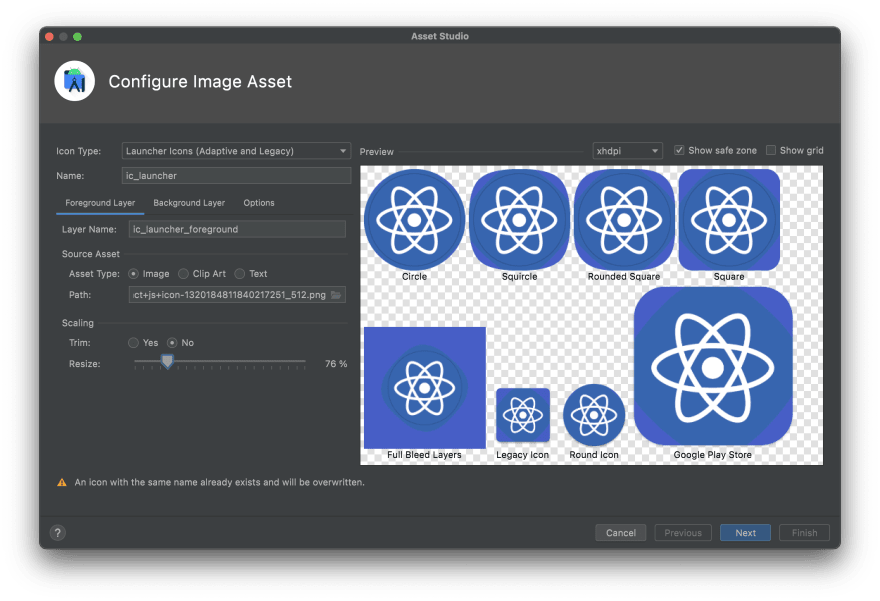880x601 pixels.
Task: Click the 76 % resize value
Action: [x=336, y=364]
